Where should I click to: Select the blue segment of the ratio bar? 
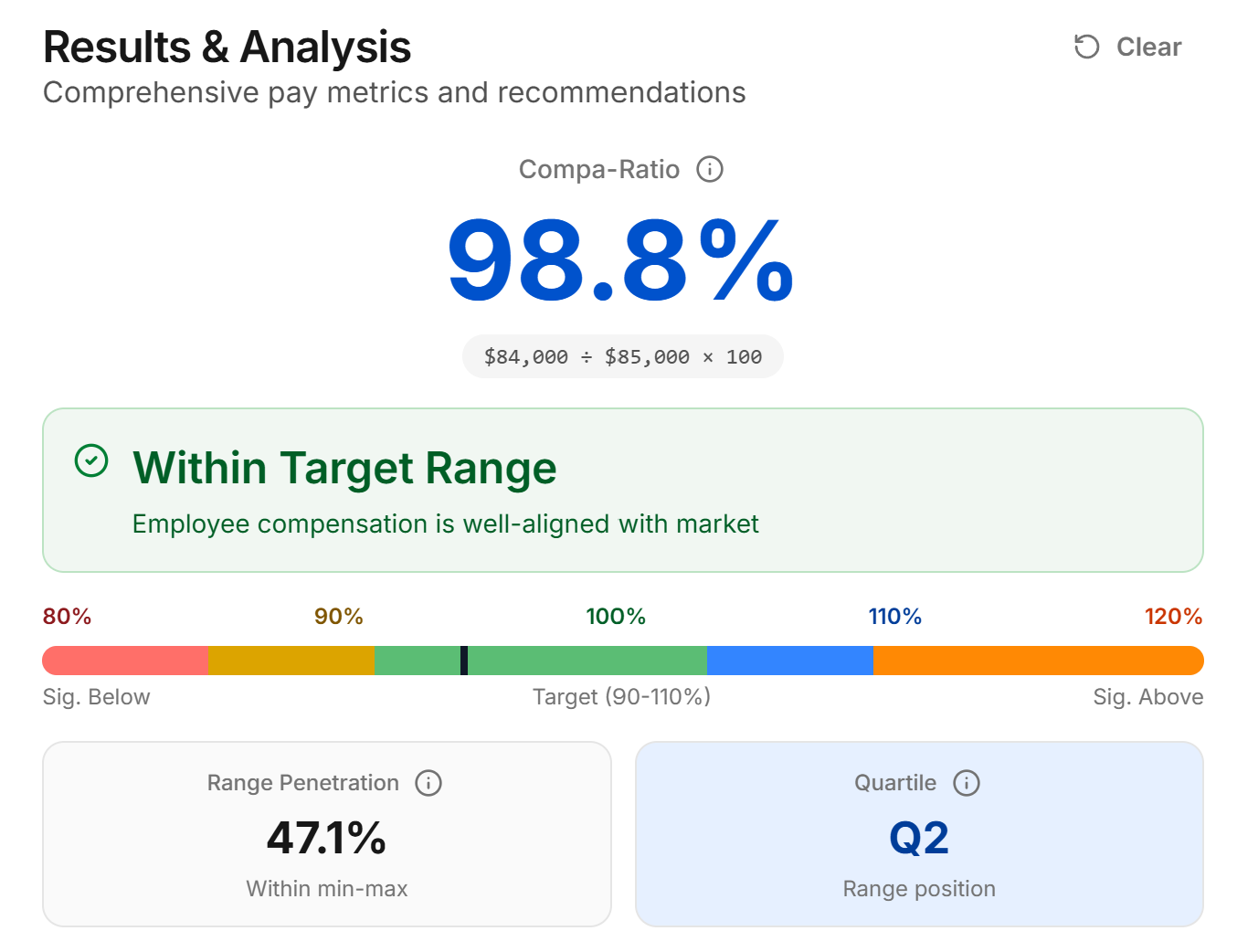(789, 661)
